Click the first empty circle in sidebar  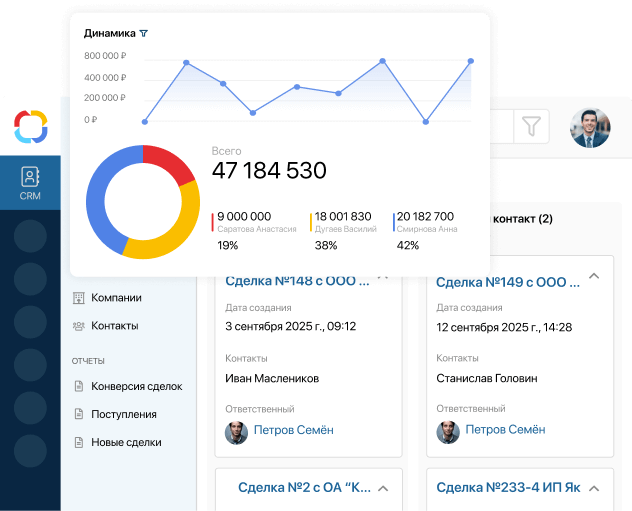click(x=30, y=236)
